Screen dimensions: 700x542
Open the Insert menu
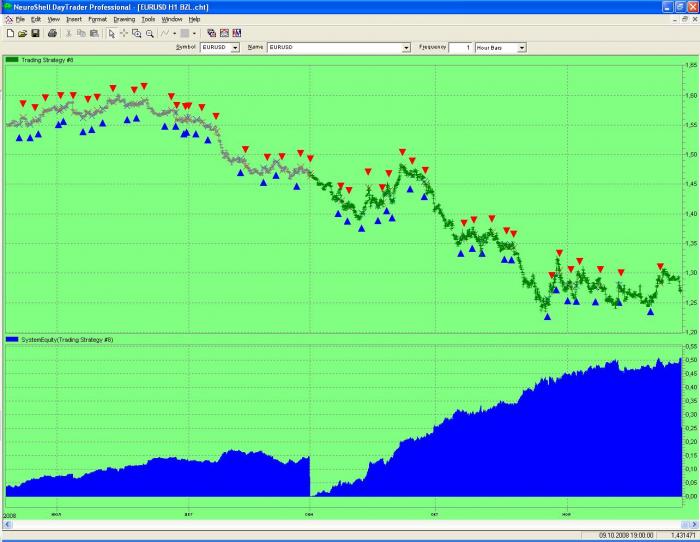(74, 19)
